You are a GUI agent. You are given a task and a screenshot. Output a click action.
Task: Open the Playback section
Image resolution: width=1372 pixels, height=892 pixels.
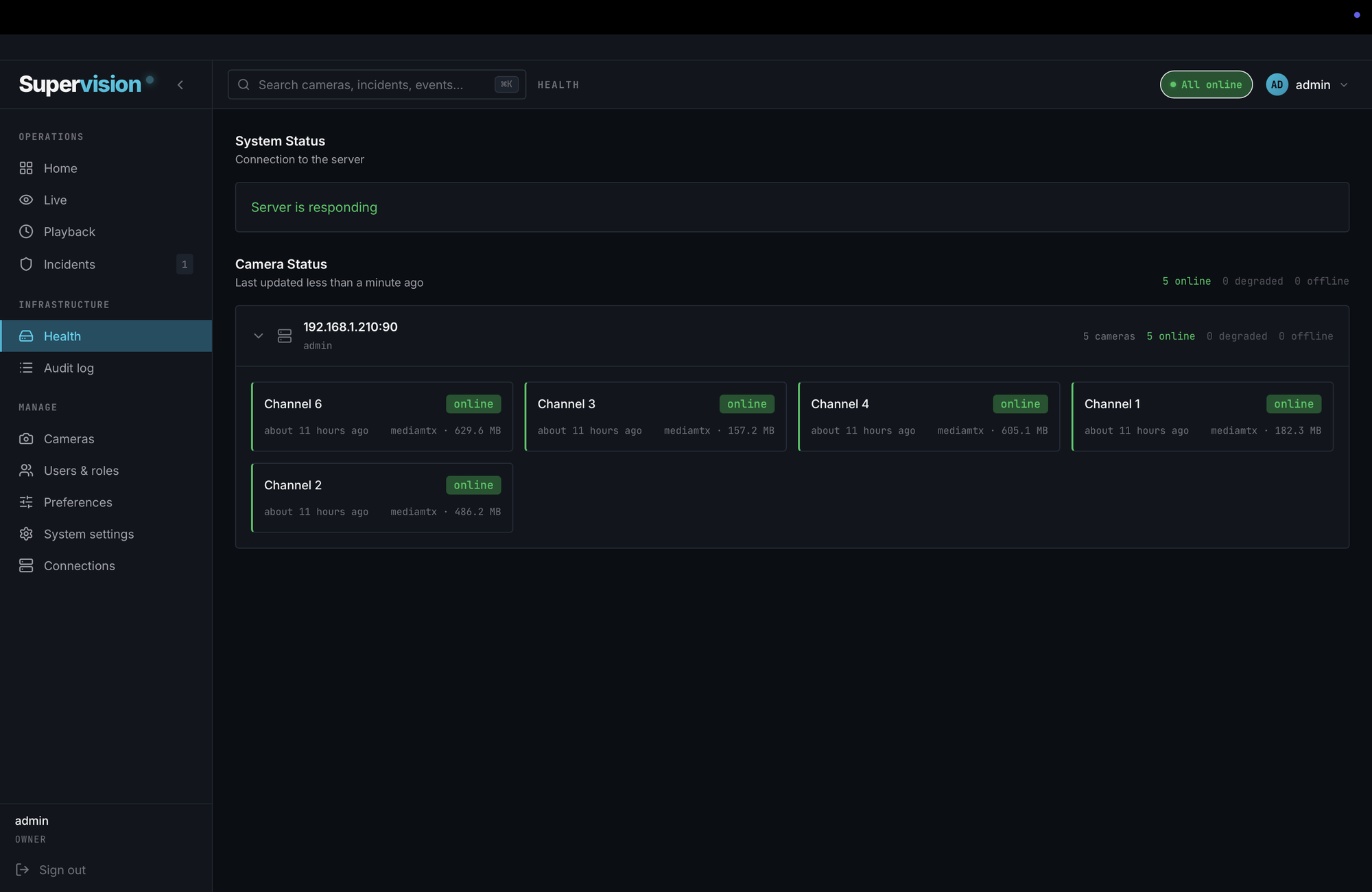106,231
